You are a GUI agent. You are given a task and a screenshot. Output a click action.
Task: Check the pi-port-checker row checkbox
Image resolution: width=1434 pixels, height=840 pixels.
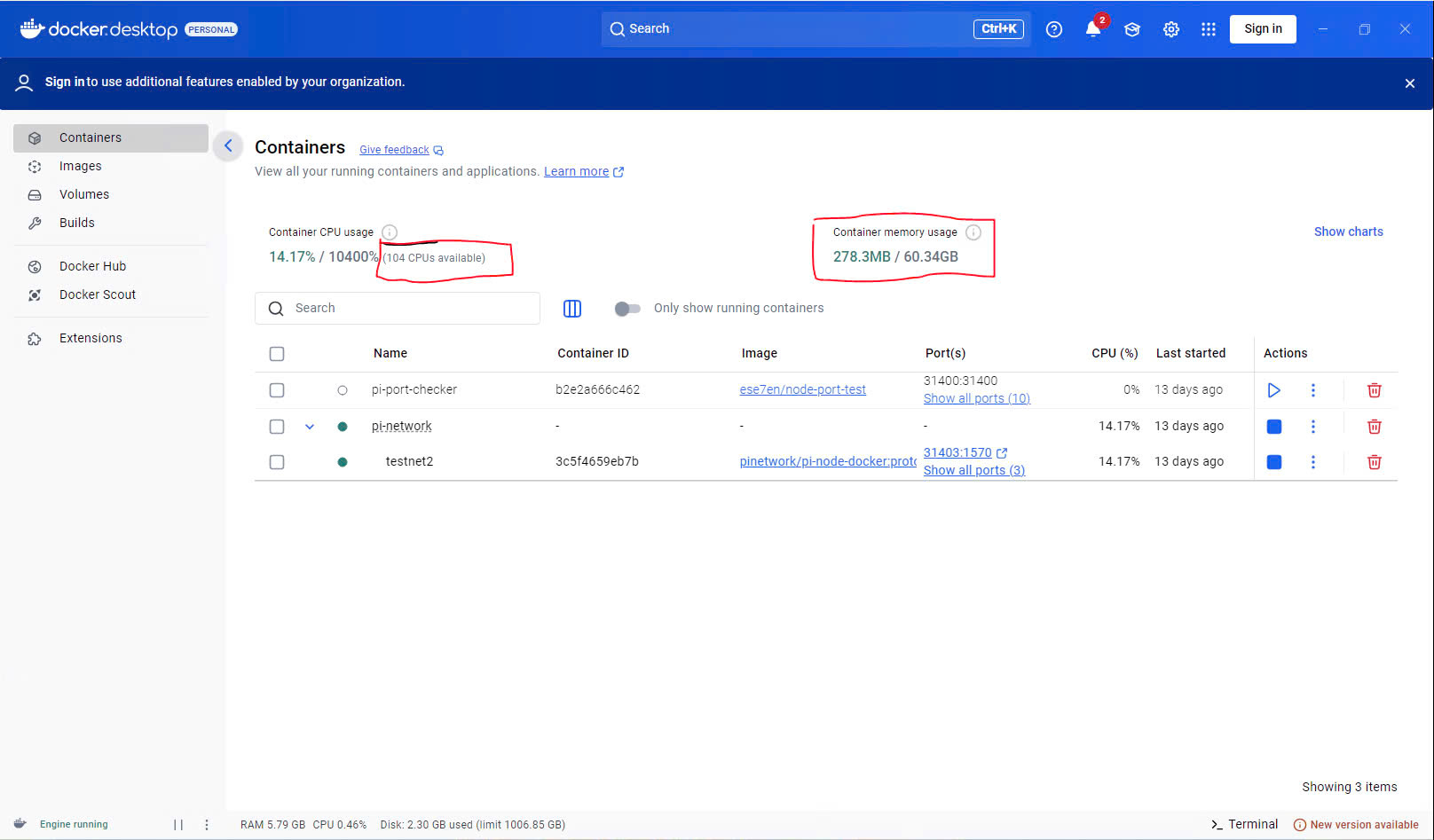277,390
